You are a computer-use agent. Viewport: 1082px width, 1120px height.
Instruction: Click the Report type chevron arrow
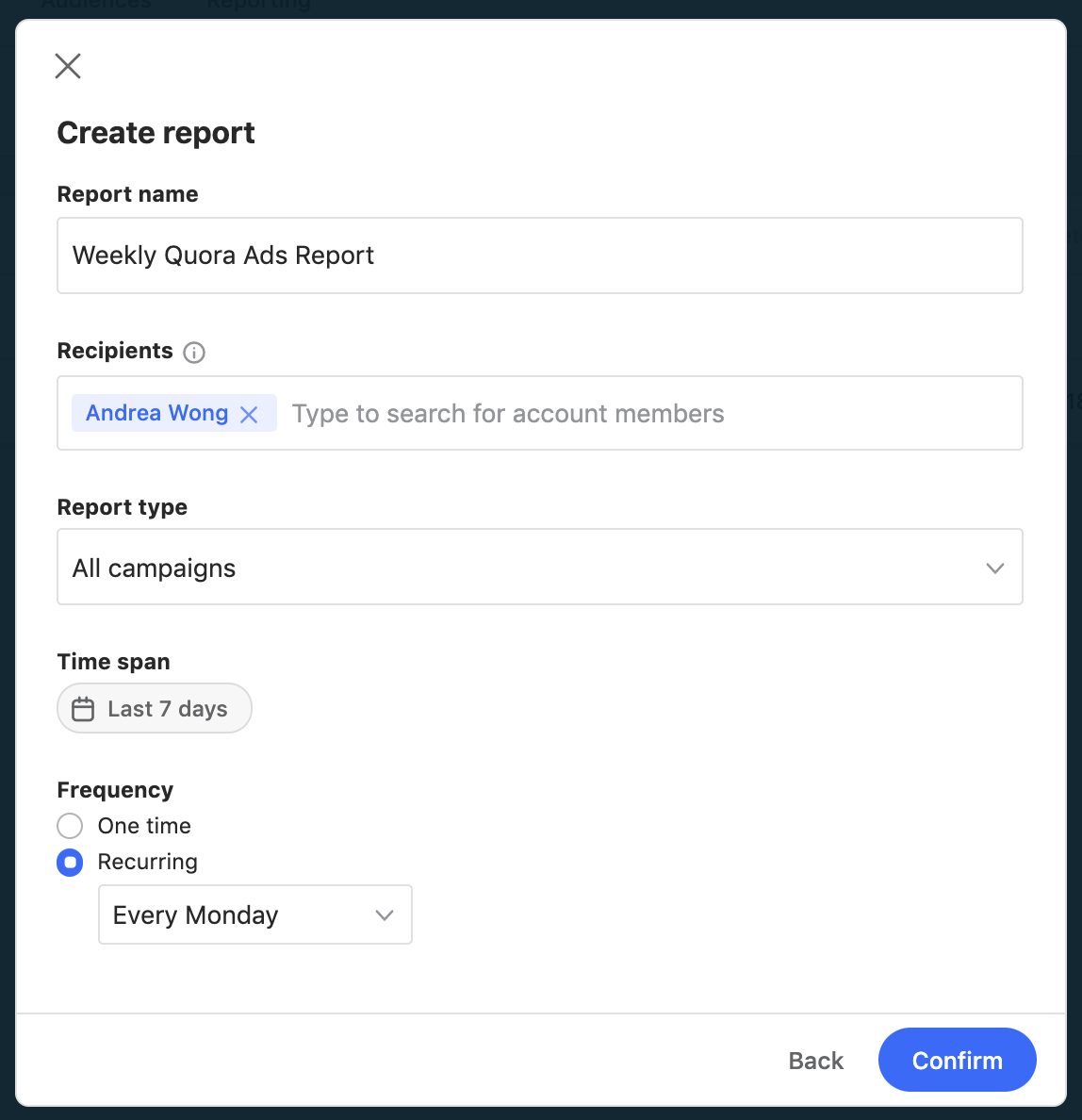point(994,568)
